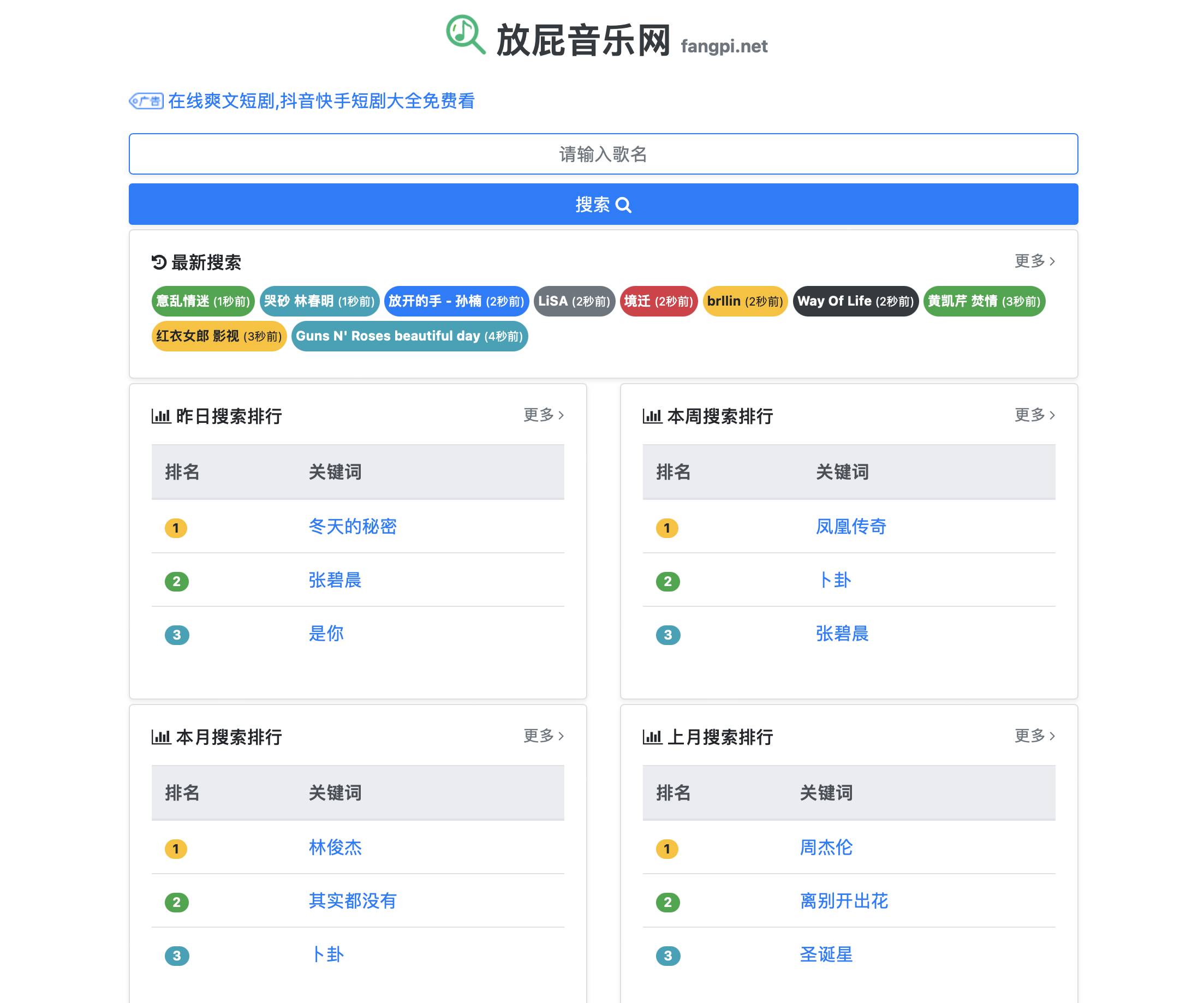Click the blue ad tag icon

146,102
